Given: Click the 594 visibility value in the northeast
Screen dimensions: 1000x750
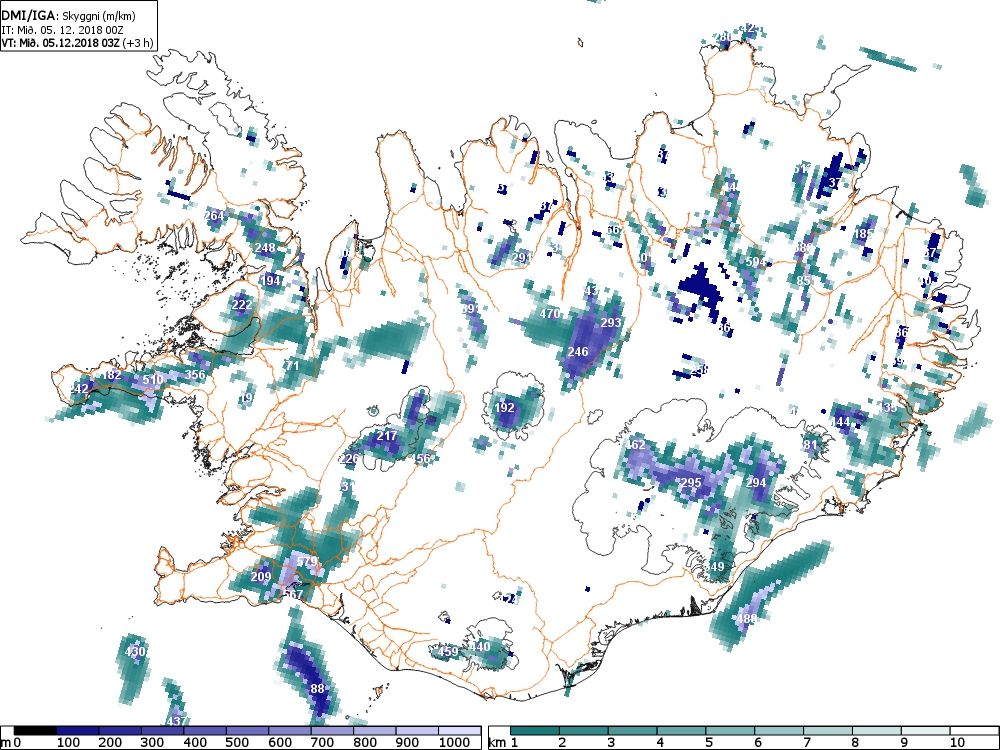Looking at the screenshot, I should coord(756,262).
